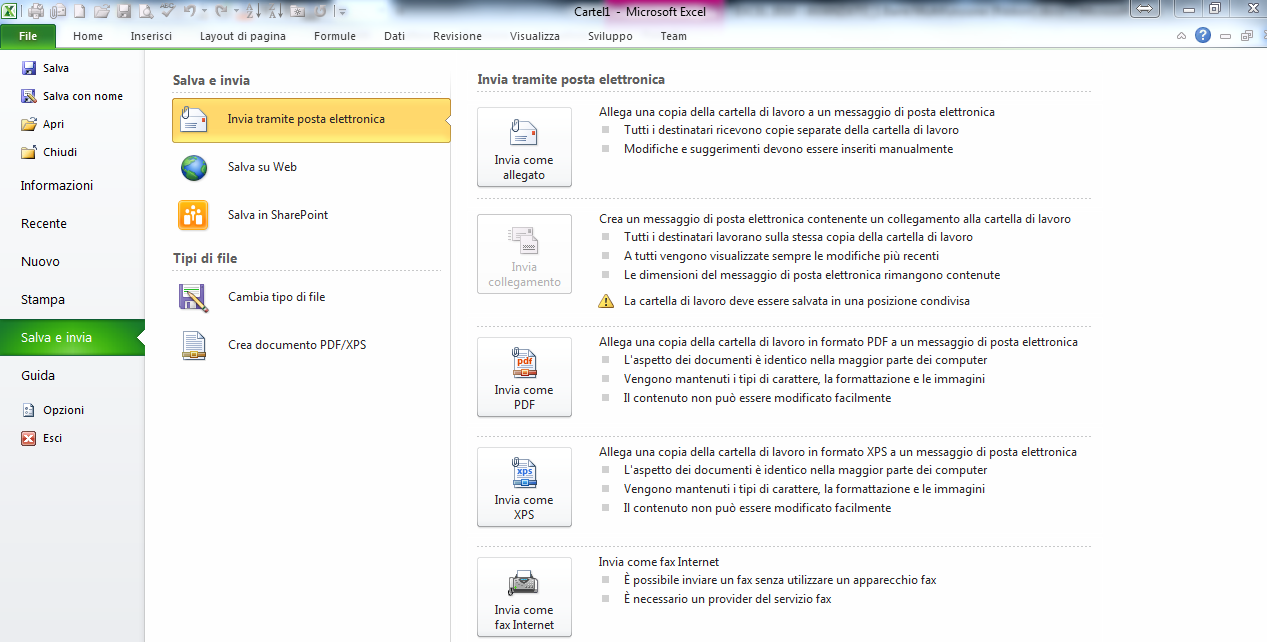Click the double-arrow button in title bar
This screenshot has height=642, width=1267.
(1146, 8)
